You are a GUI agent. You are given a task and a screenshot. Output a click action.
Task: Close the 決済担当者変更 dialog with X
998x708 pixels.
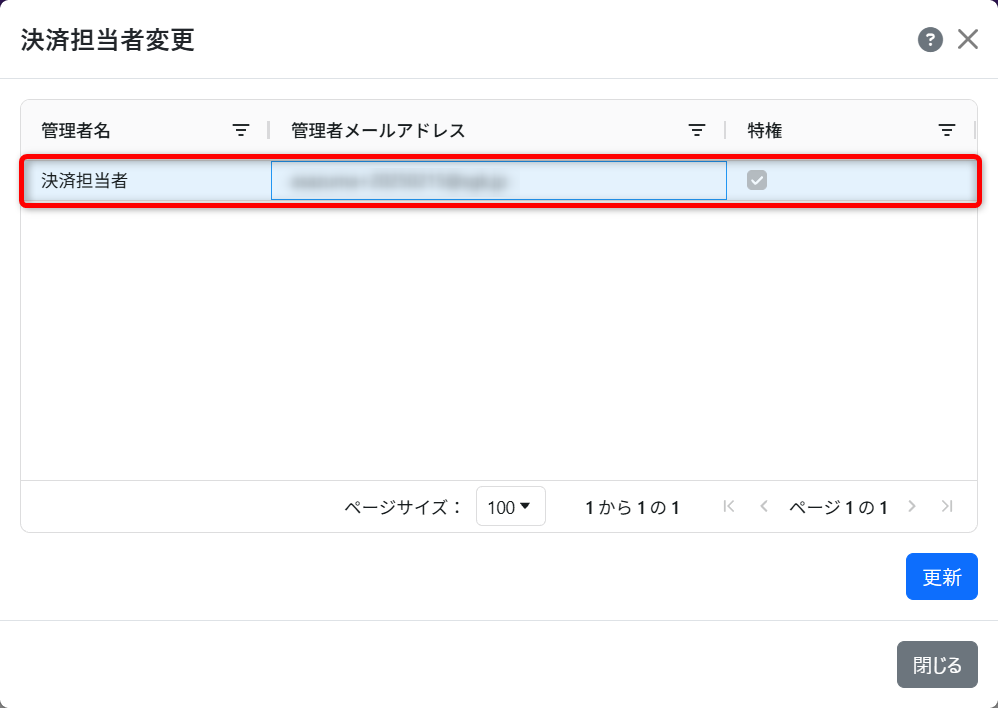point(969,39)
